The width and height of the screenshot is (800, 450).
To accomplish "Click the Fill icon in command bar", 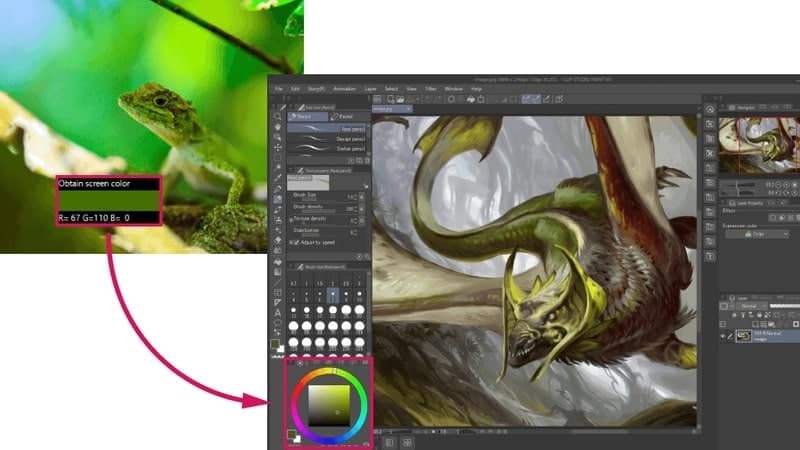I will tap(471, 99).
